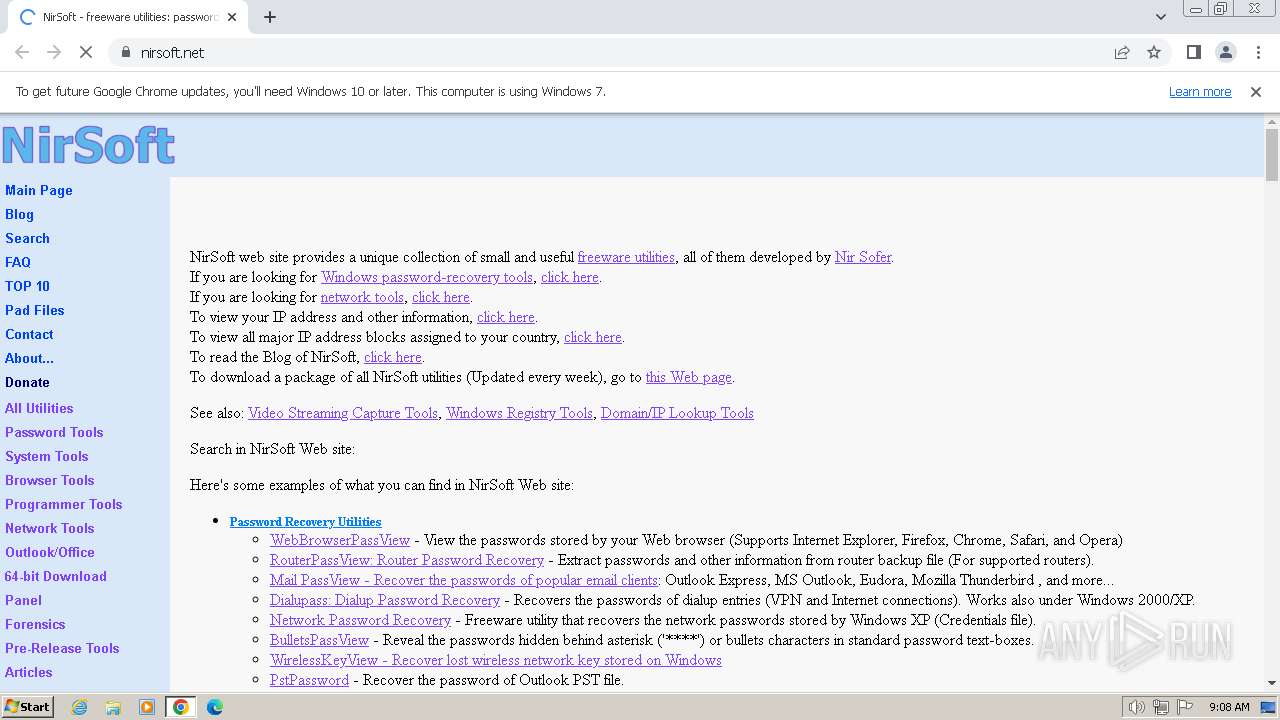Screen dimensions: 1280x720
Task: Open Windows password-recovery tools link
Action: 427,277
